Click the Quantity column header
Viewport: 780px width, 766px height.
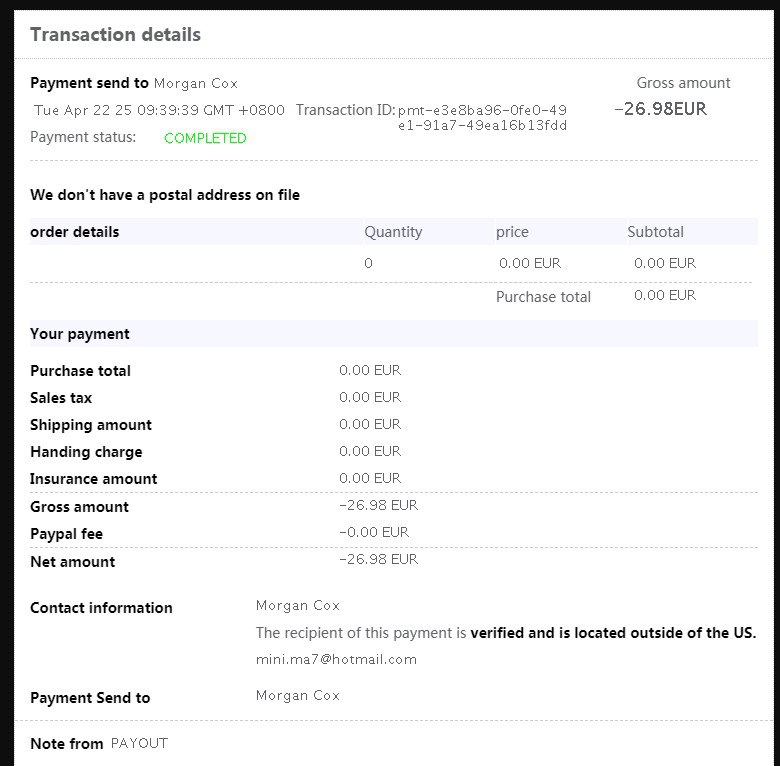coord(393,232)
